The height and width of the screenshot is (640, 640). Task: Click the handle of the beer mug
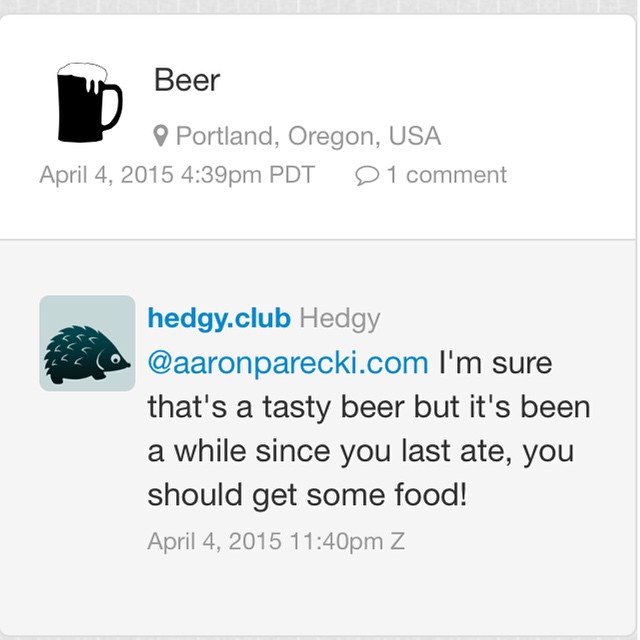pos(112,107)
